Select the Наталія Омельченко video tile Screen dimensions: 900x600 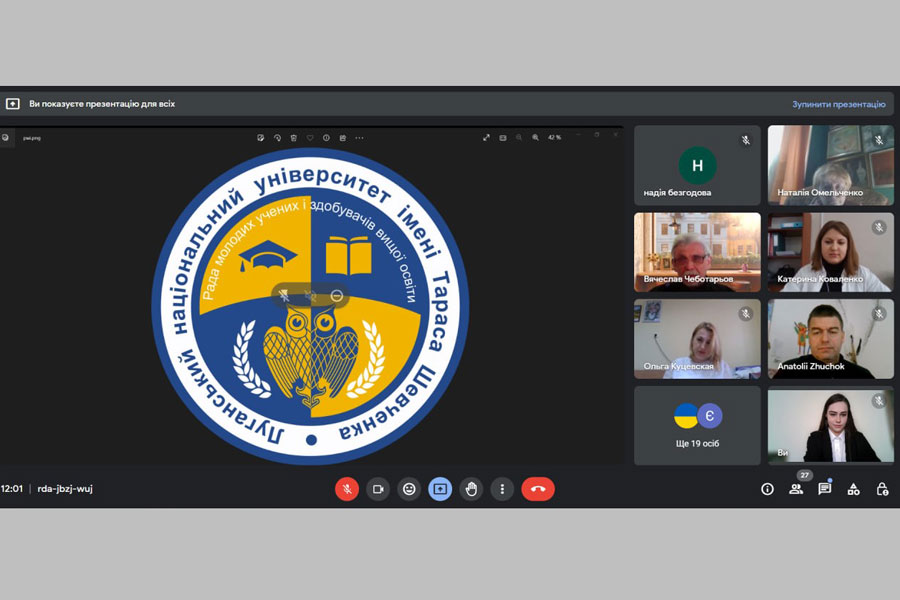[x=831, y=165]
